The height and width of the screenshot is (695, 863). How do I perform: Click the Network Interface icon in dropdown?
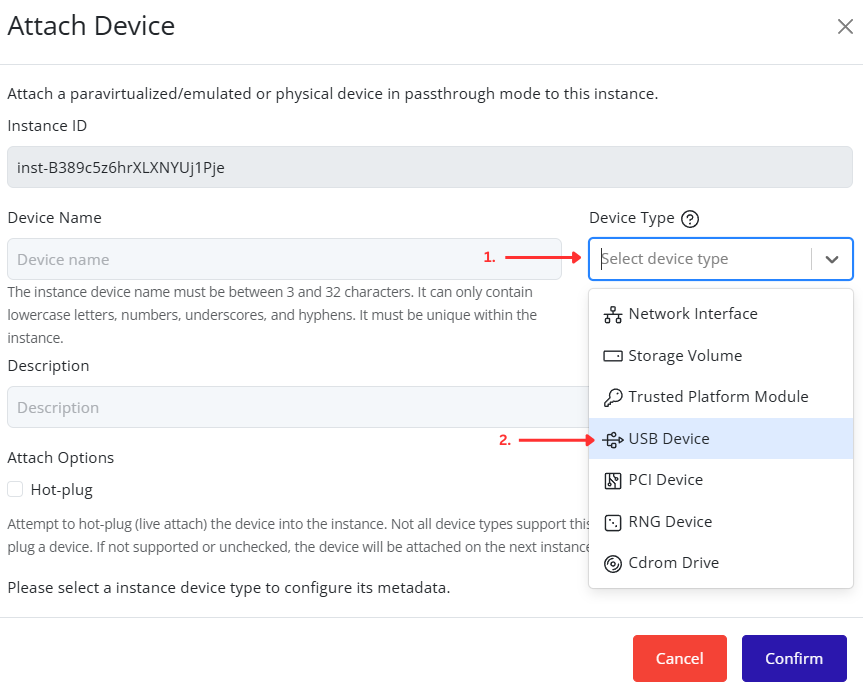[613, 314]
